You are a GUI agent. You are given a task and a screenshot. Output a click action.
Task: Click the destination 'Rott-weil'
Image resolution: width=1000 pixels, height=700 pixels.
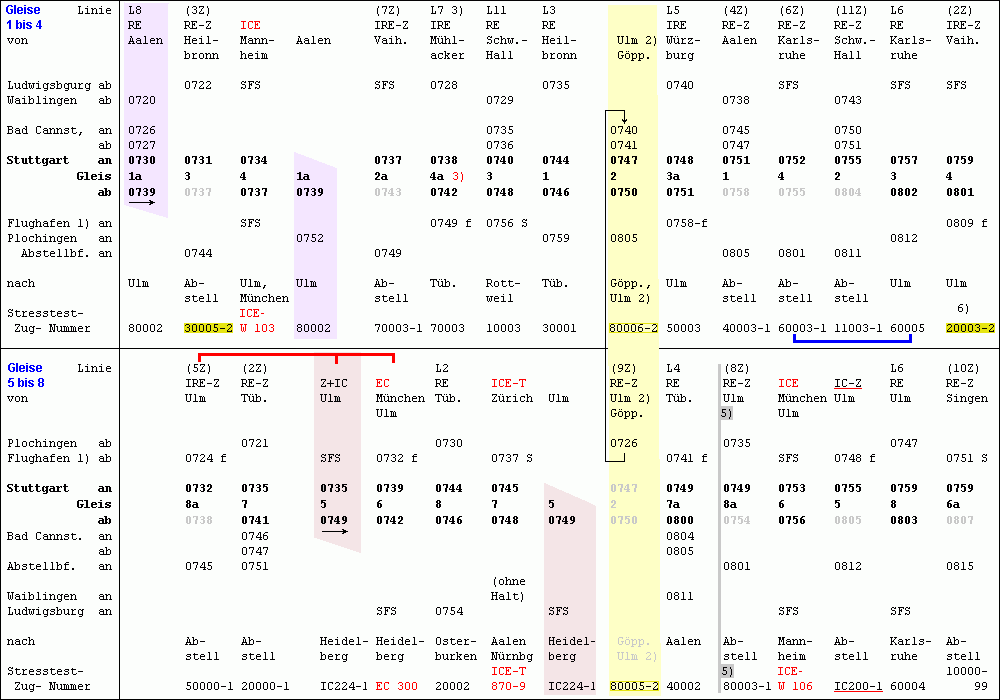coord(503,291)
